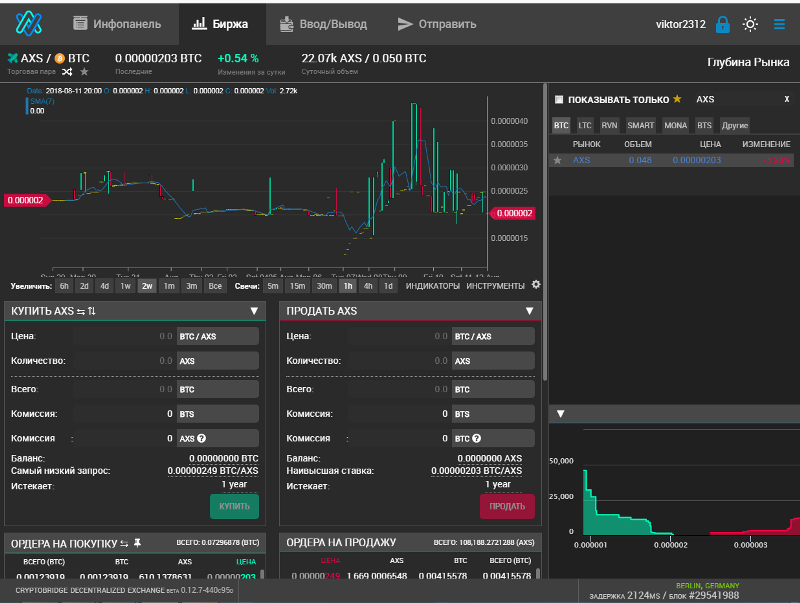The height and width of the screenshot is (603, 800).
Task: Collapse the КУПИТЬ AXS panel arrow
Action: coord(254,311)
